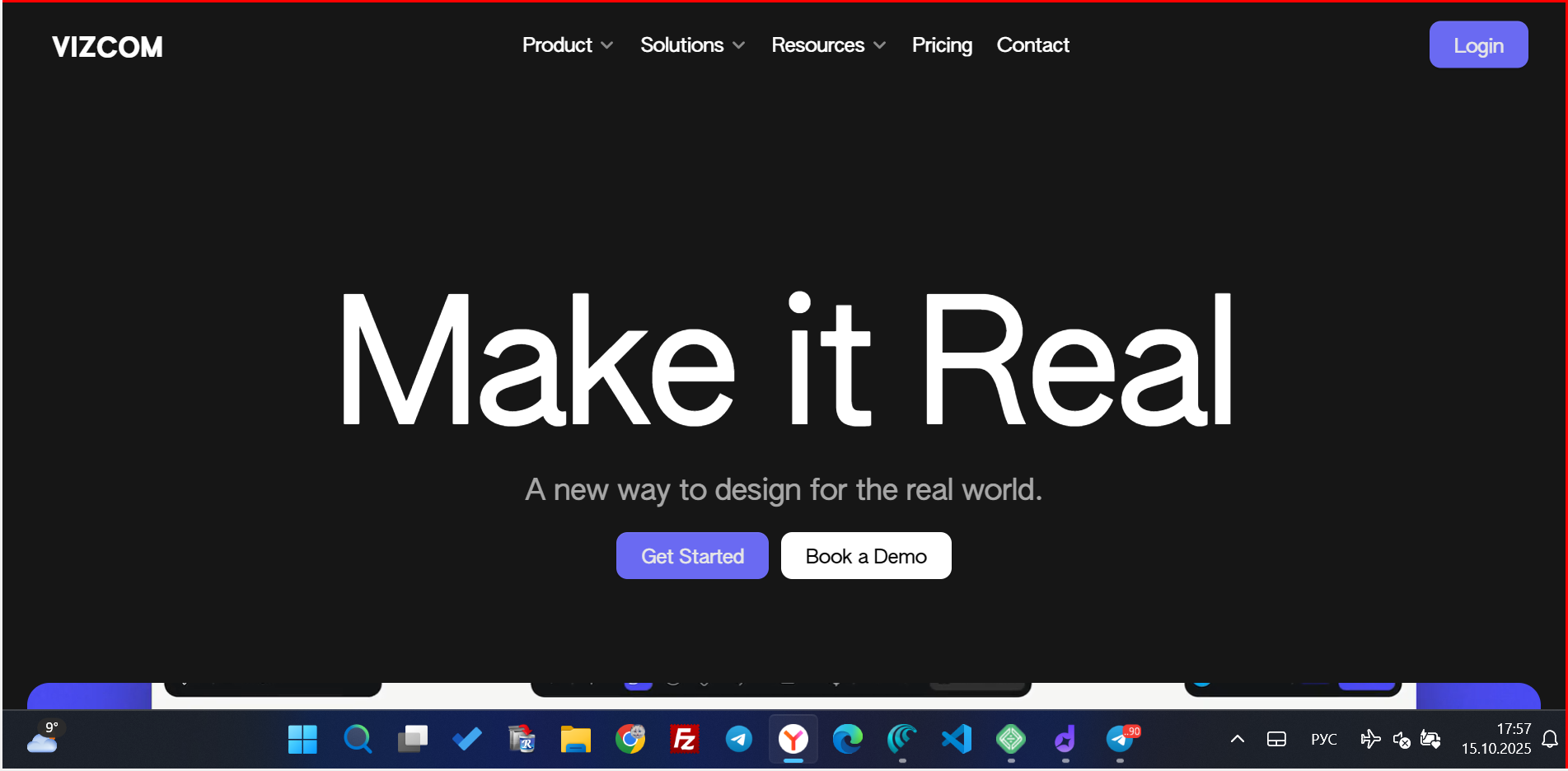Open the FileZilla app from the taskbar

(x=684, y=739)
